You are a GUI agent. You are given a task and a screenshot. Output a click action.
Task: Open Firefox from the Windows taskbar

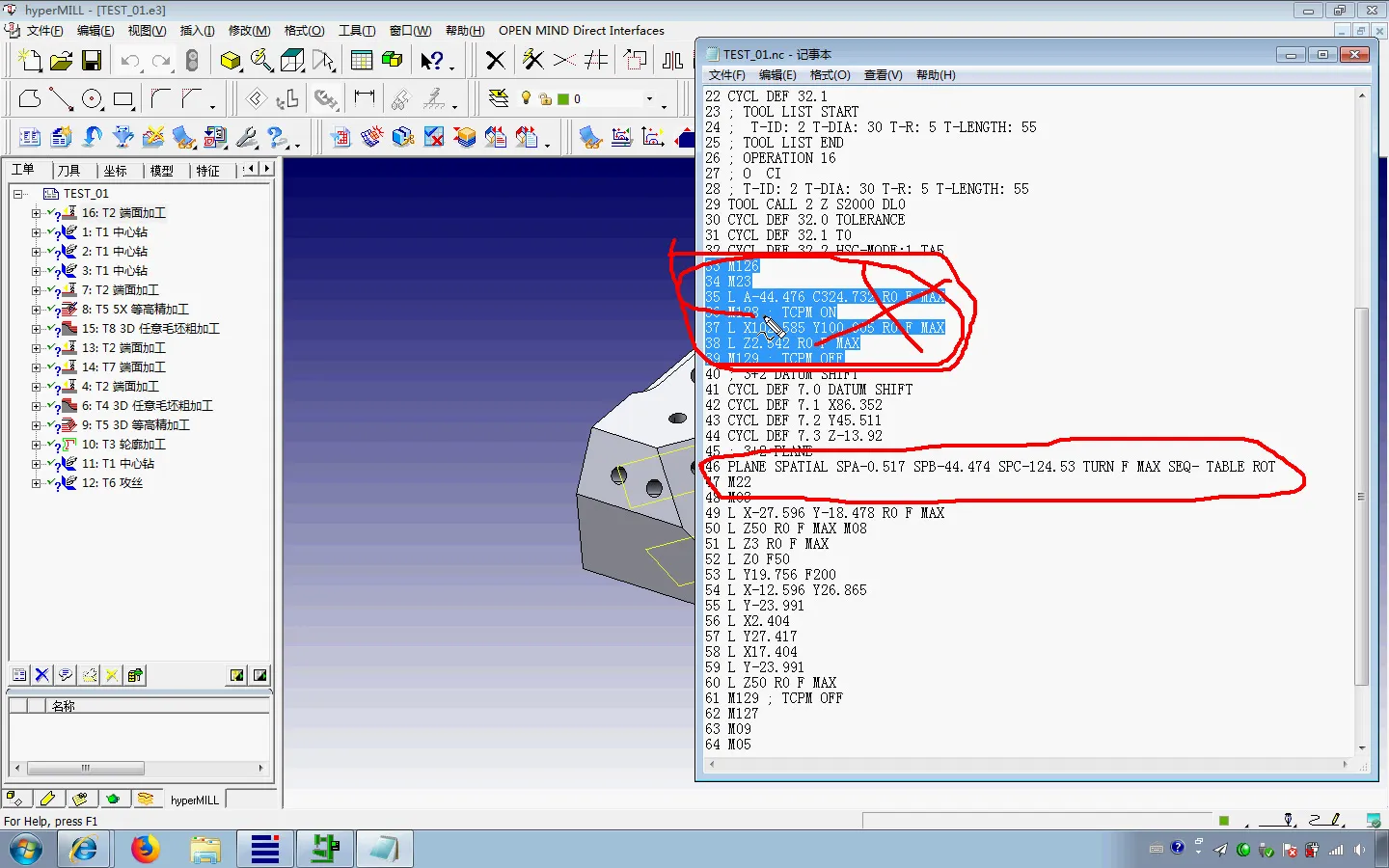(145, 849)
